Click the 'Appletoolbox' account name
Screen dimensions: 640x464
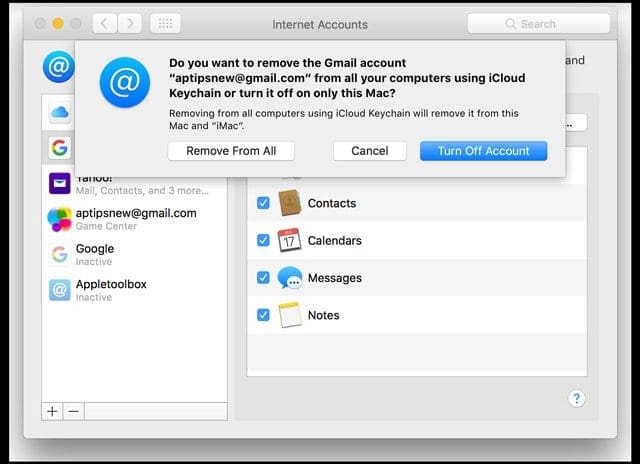(111, 284)
